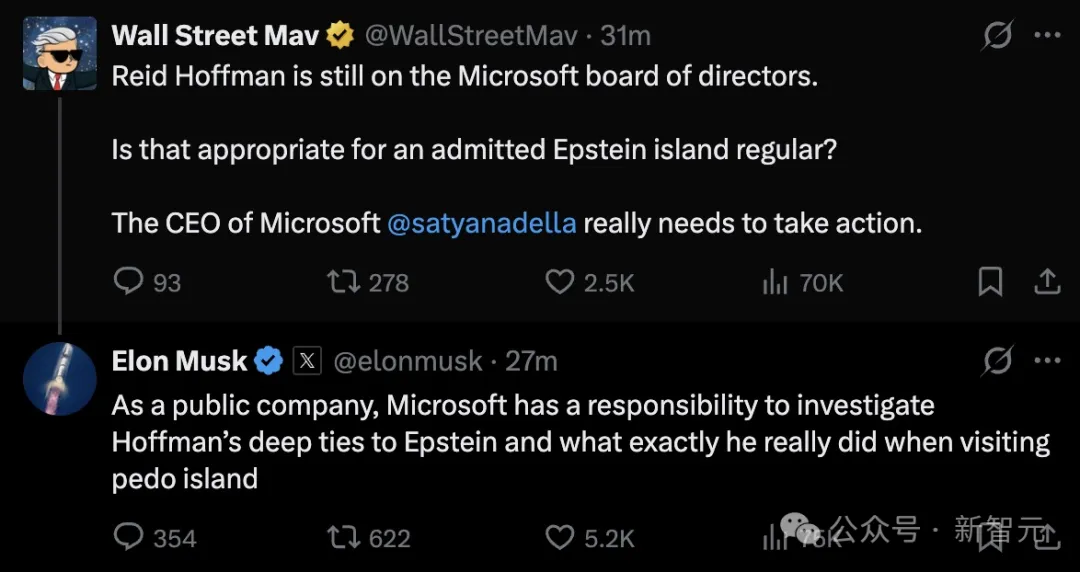This screenshot has height=572, width=1080.
Task: Click the Wall Street Mav display name
Action: 215,36
